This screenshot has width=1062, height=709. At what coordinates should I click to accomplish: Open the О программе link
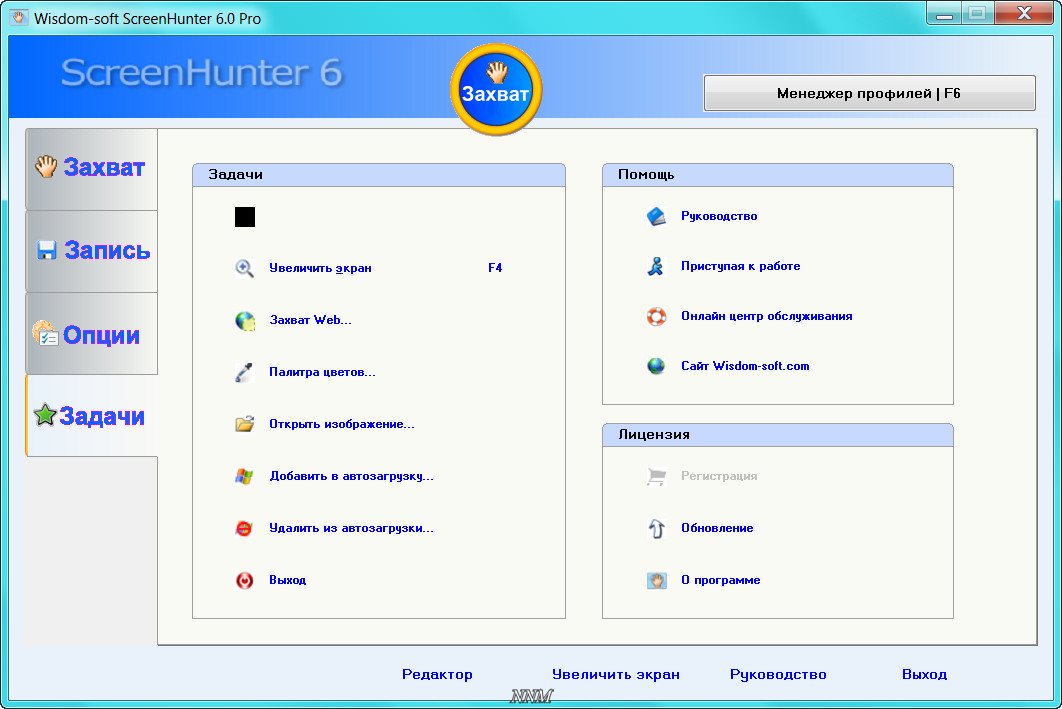(720, 580)
